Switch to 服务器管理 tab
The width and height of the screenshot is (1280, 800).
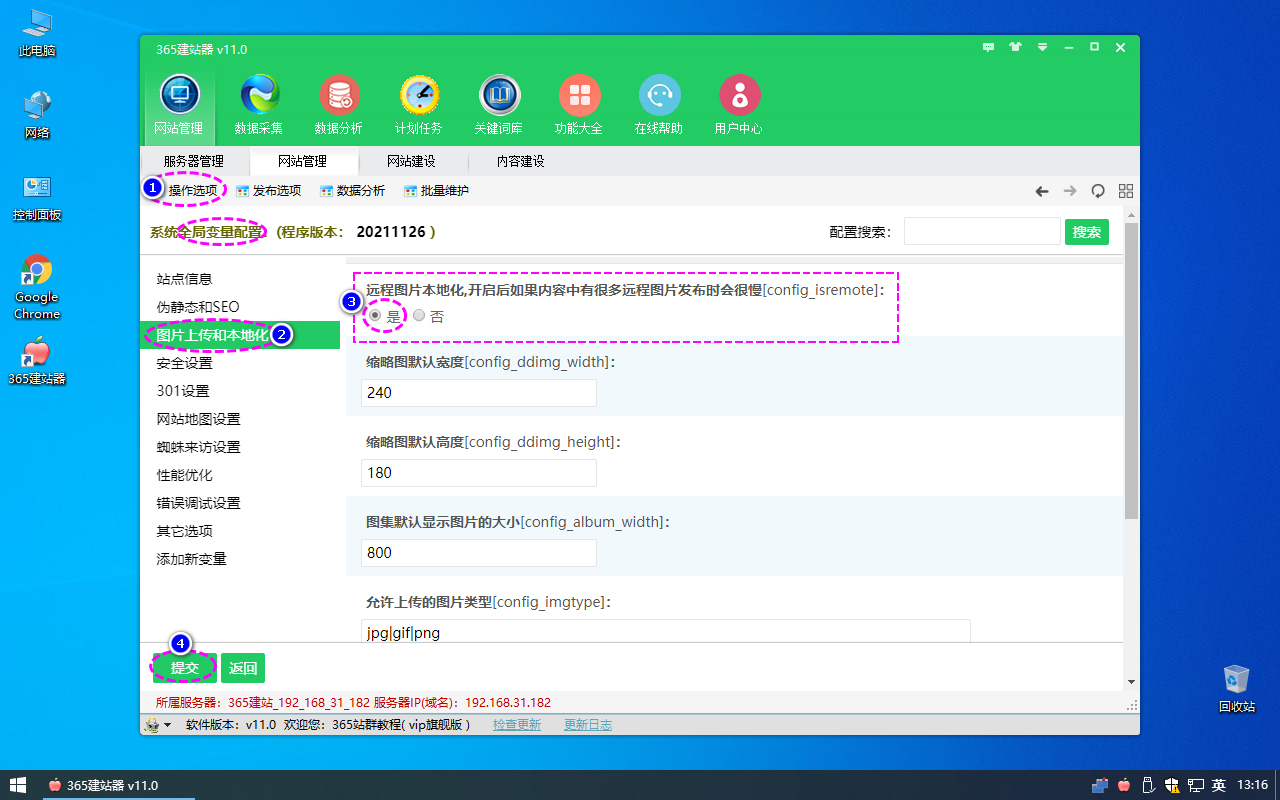(x=194, y=161)
